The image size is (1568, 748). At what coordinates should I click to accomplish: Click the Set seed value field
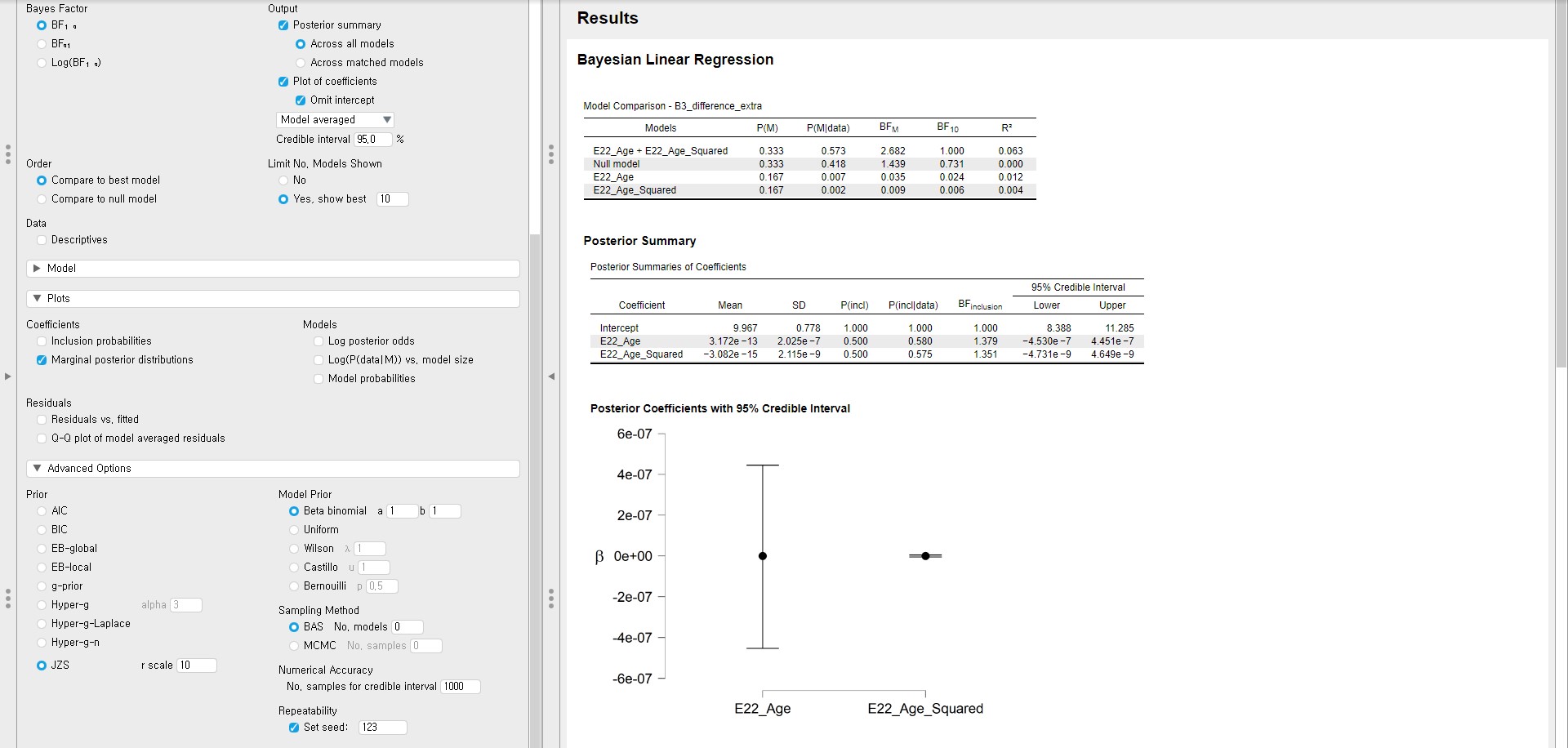click(x=382, y=728)
